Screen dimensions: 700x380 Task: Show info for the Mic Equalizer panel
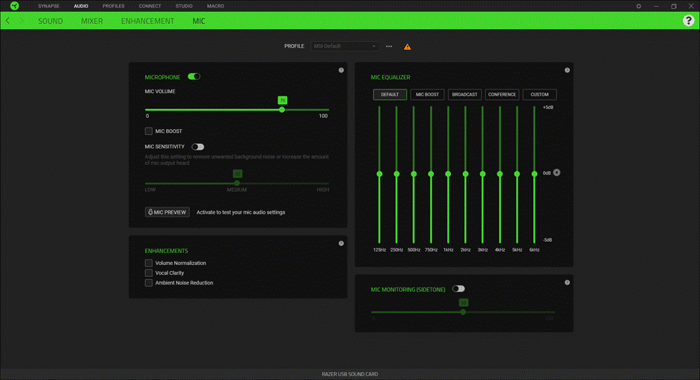pyautogui.click(x=567, y=70)
